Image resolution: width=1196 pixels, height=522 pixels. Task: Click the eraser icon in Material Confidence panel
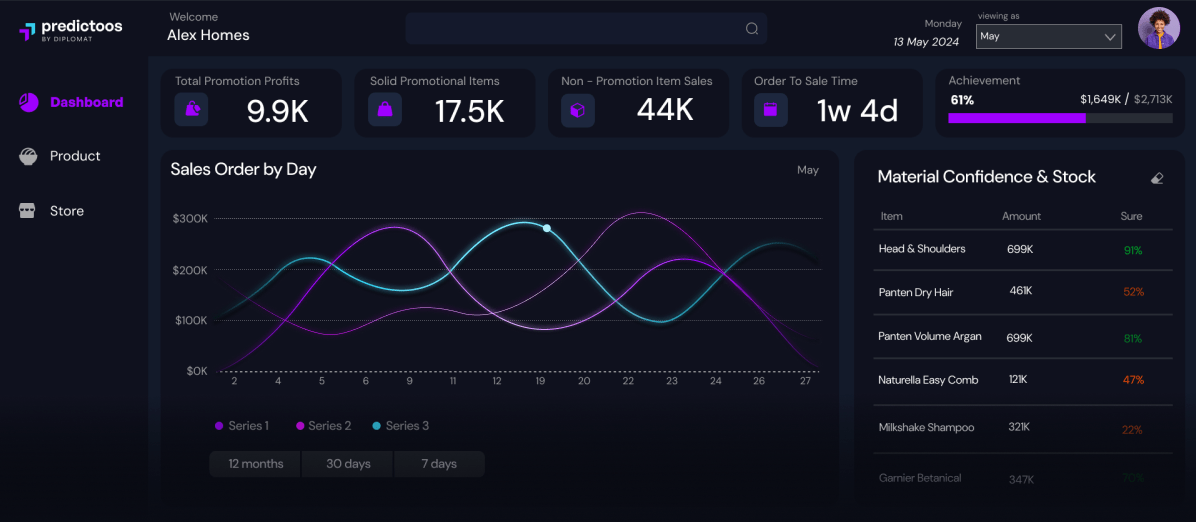point(1157,178)
